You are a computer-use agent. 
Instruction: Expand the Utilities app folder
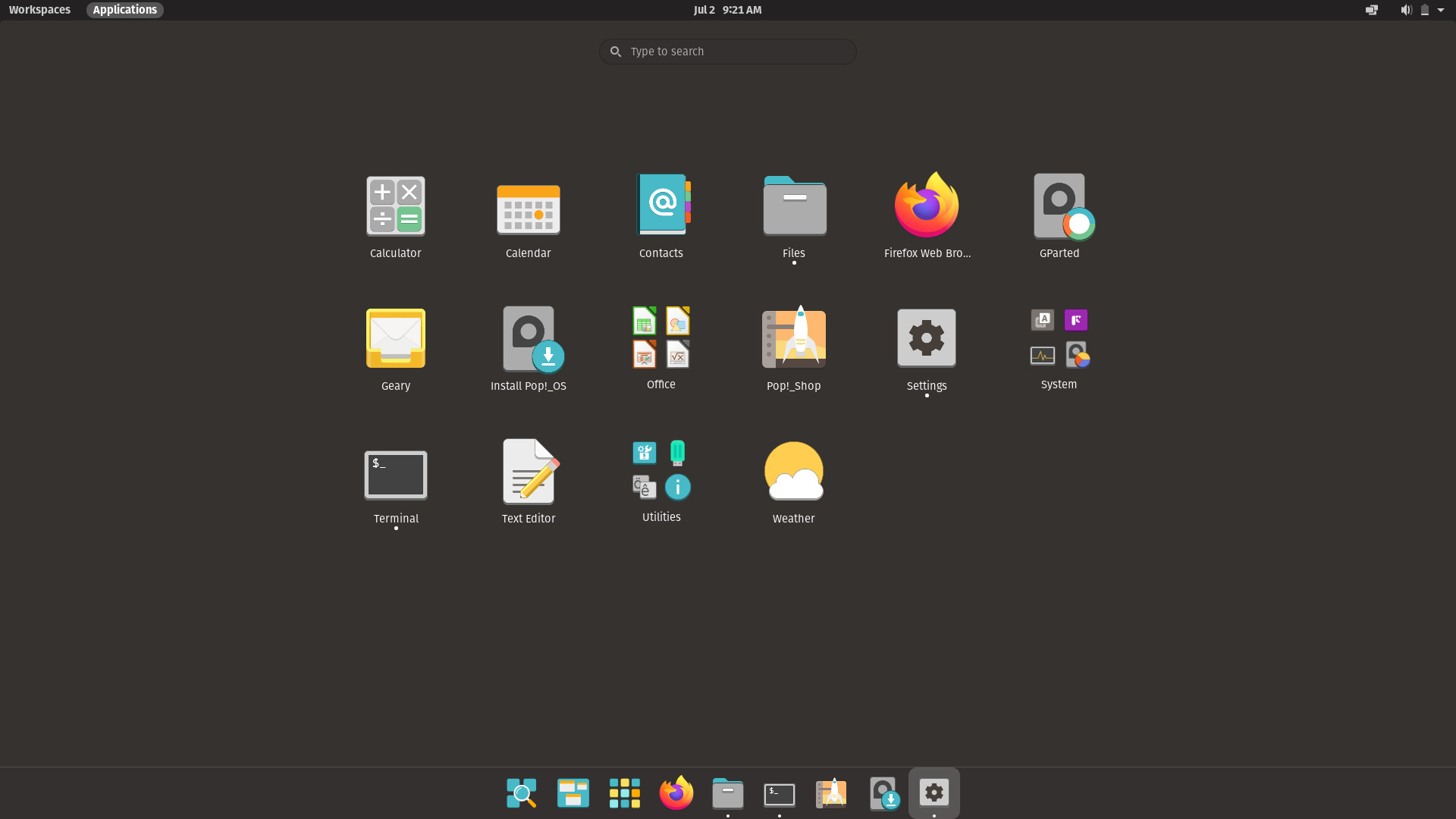pos(661,470)
